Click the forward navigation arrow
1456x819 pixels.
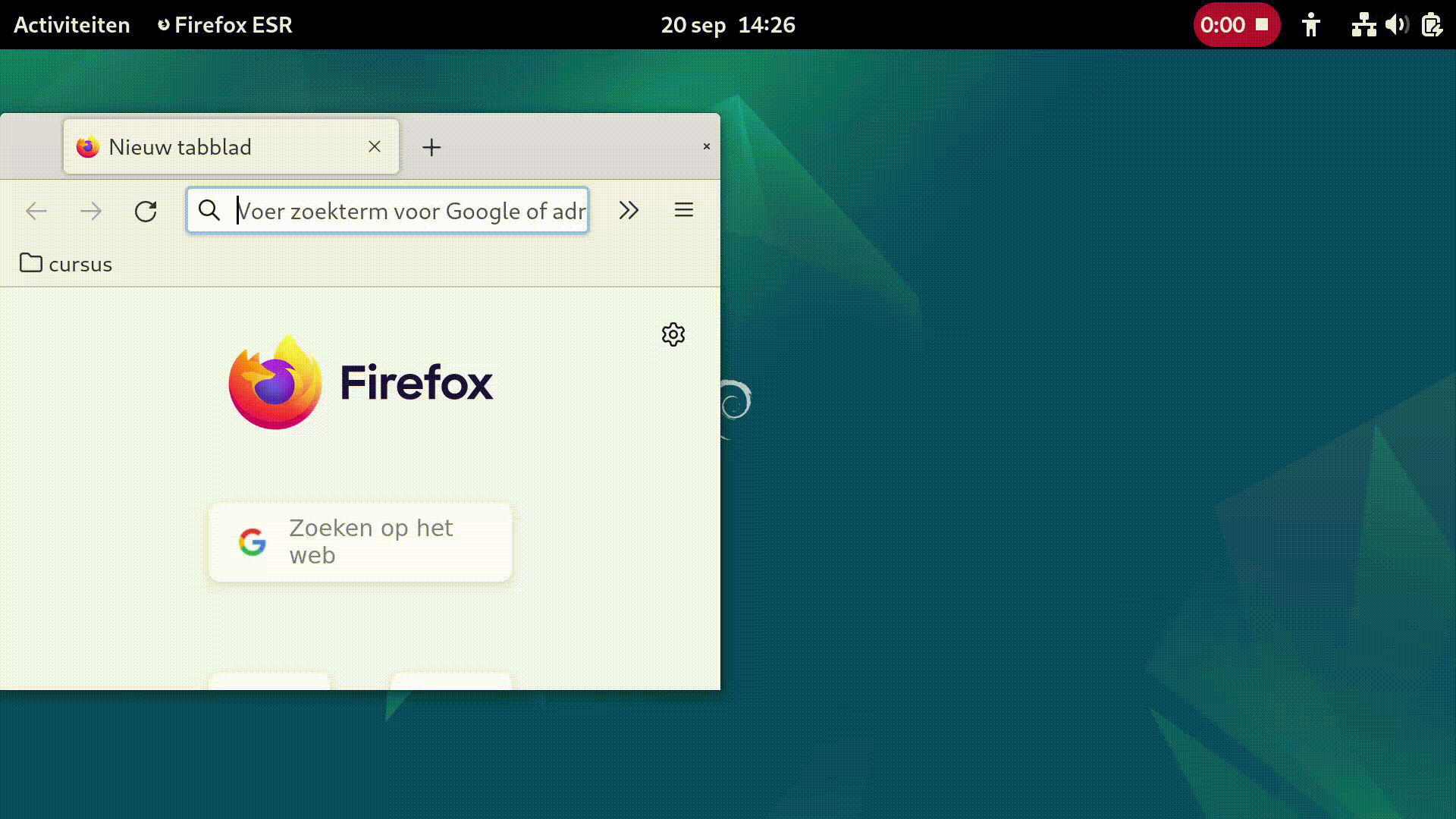pyautogui.click(x=91, y=211)
